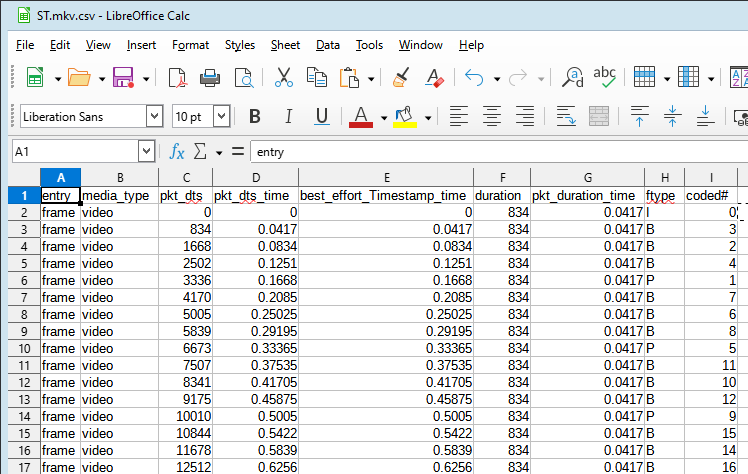Image resolution: width=748 pixels, height=474 pixels.
Task: Toggle Italic formatting
Action: (288, 117)
